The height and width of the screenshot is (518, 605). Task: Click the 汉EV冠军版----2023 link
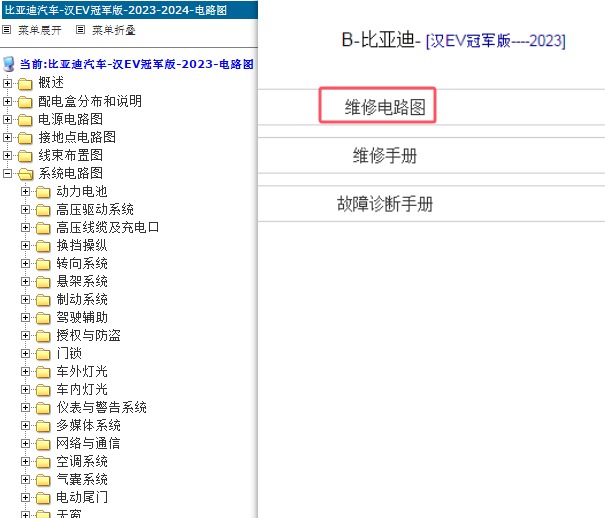496,40
